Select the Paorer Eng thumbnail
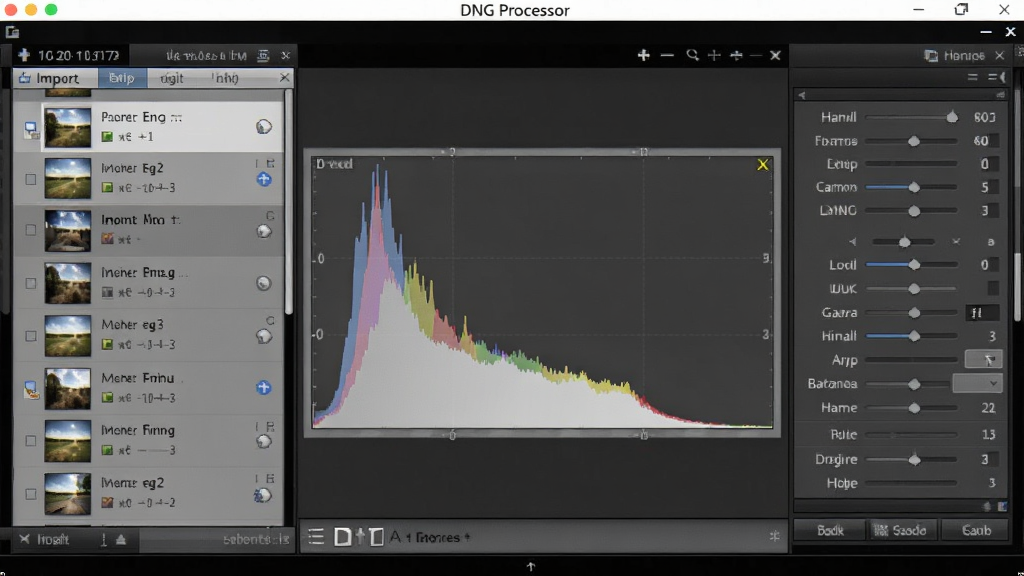Viewport: 1024px width, 576px height. point(68,127)
